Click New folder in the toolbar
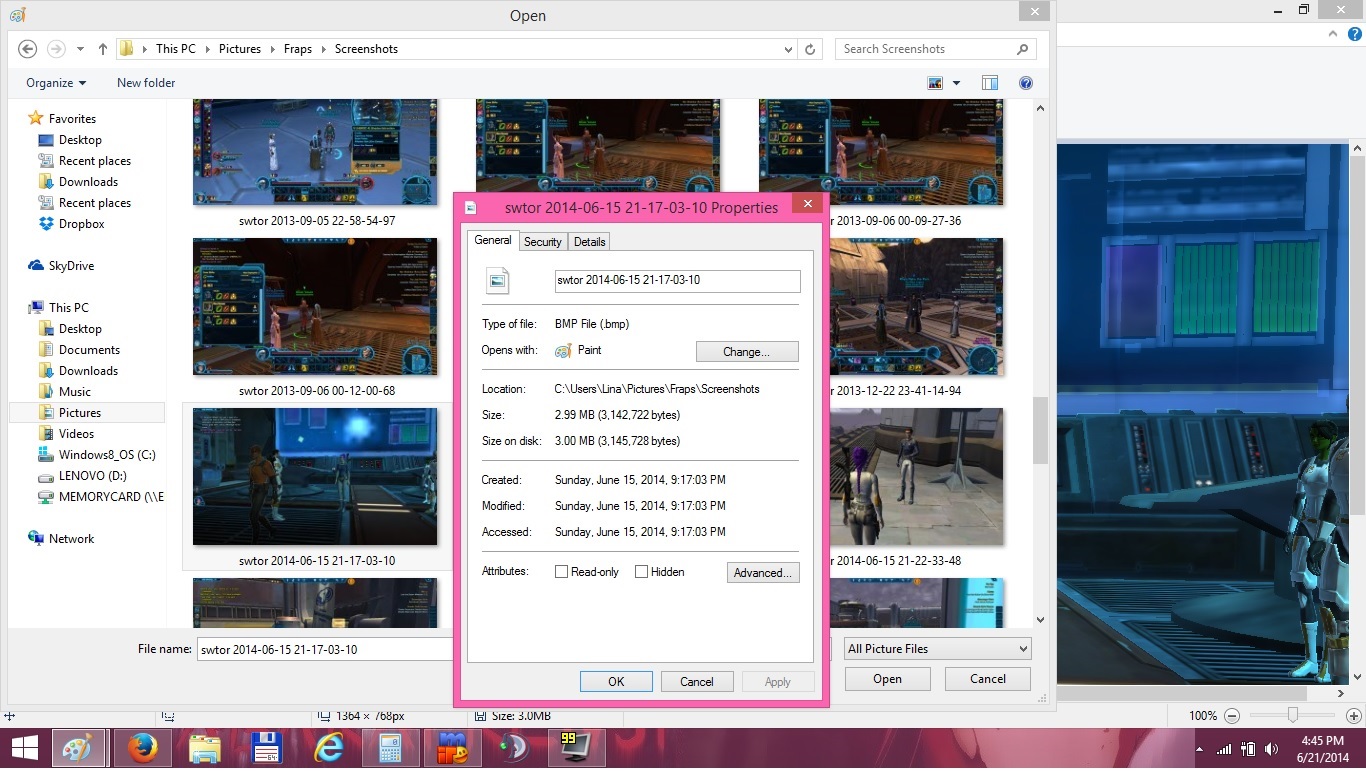This screenshot has width=1366, height=771. [x=146, y=83]
